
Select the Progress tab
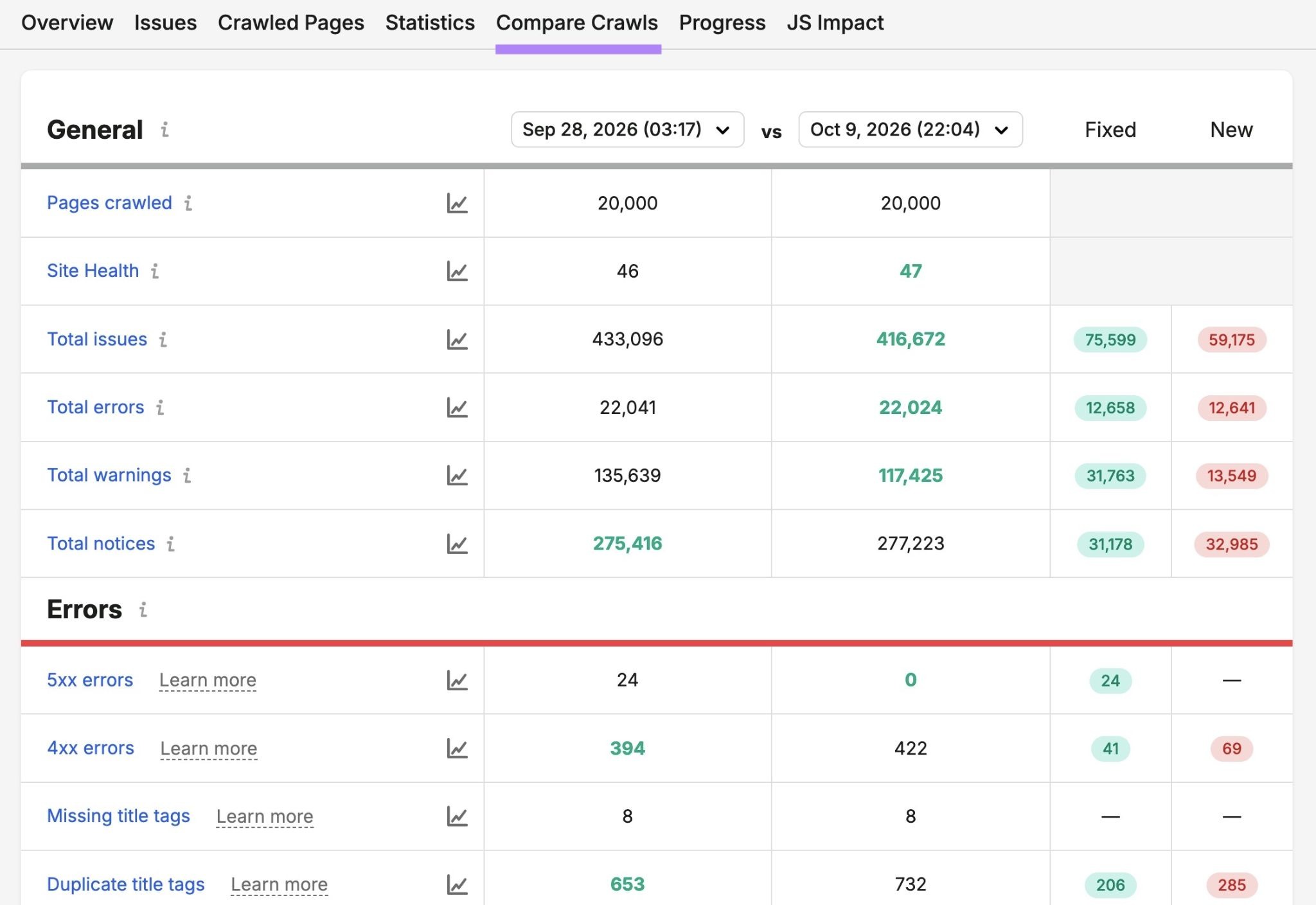click(x=722, y=23)
